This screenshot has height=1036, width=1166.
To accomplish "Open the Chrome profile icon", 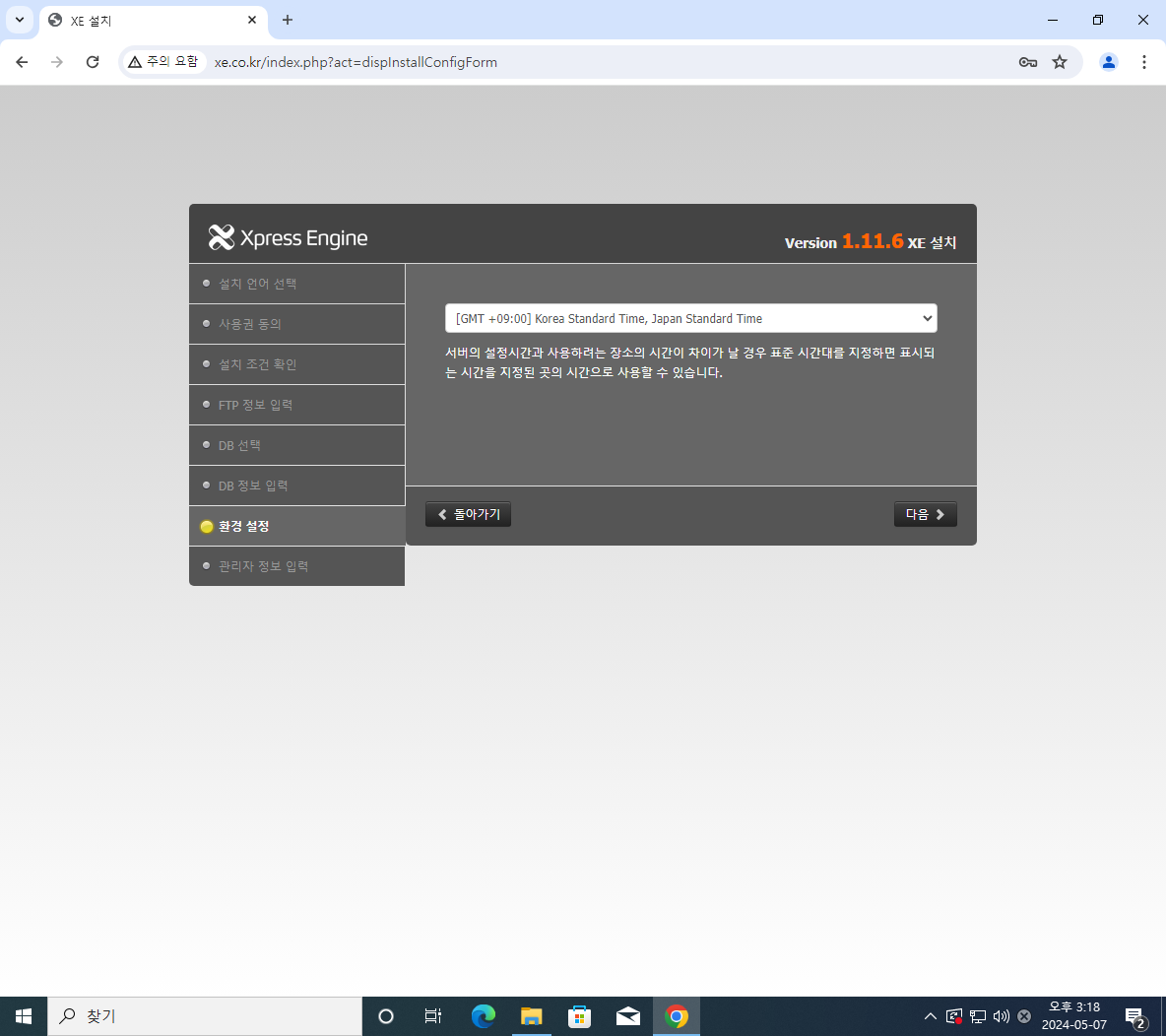I will (1108, 62).
